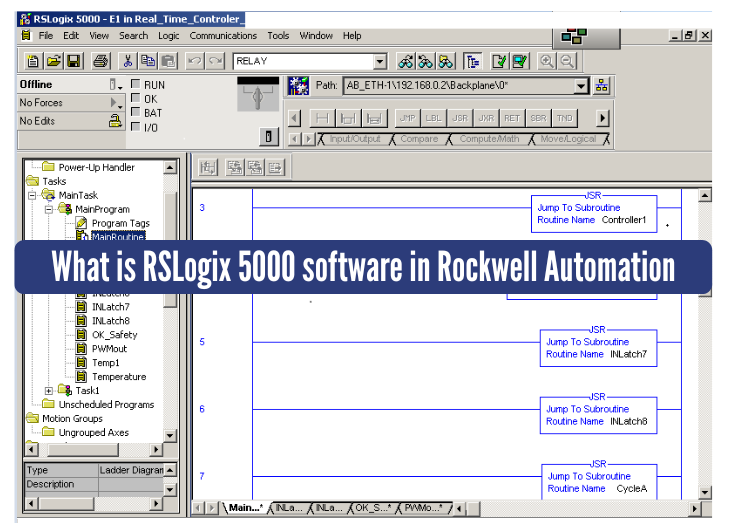Click the Undo arrow icon
The height and width of the screenshot is (523, 730).
pyautogui.click(x=195, y=61)
